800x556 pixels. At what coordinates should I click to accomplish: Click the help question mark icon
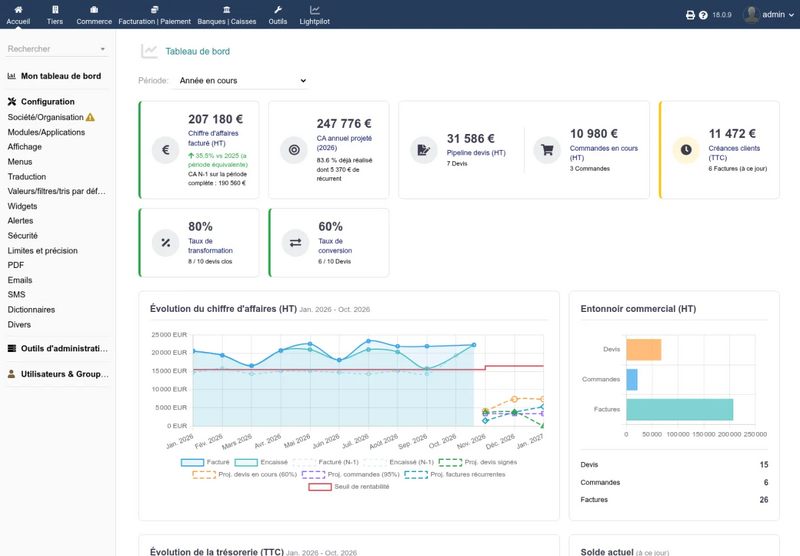tap(703, 15)
